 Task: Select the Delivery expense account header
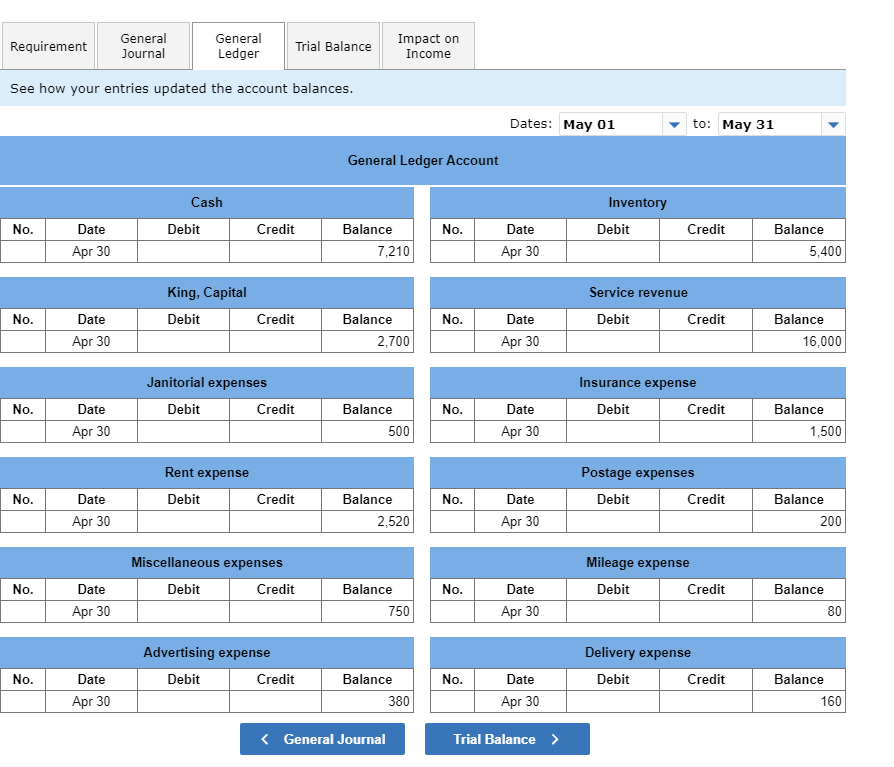pyautogui.click(x=637, y=652)
